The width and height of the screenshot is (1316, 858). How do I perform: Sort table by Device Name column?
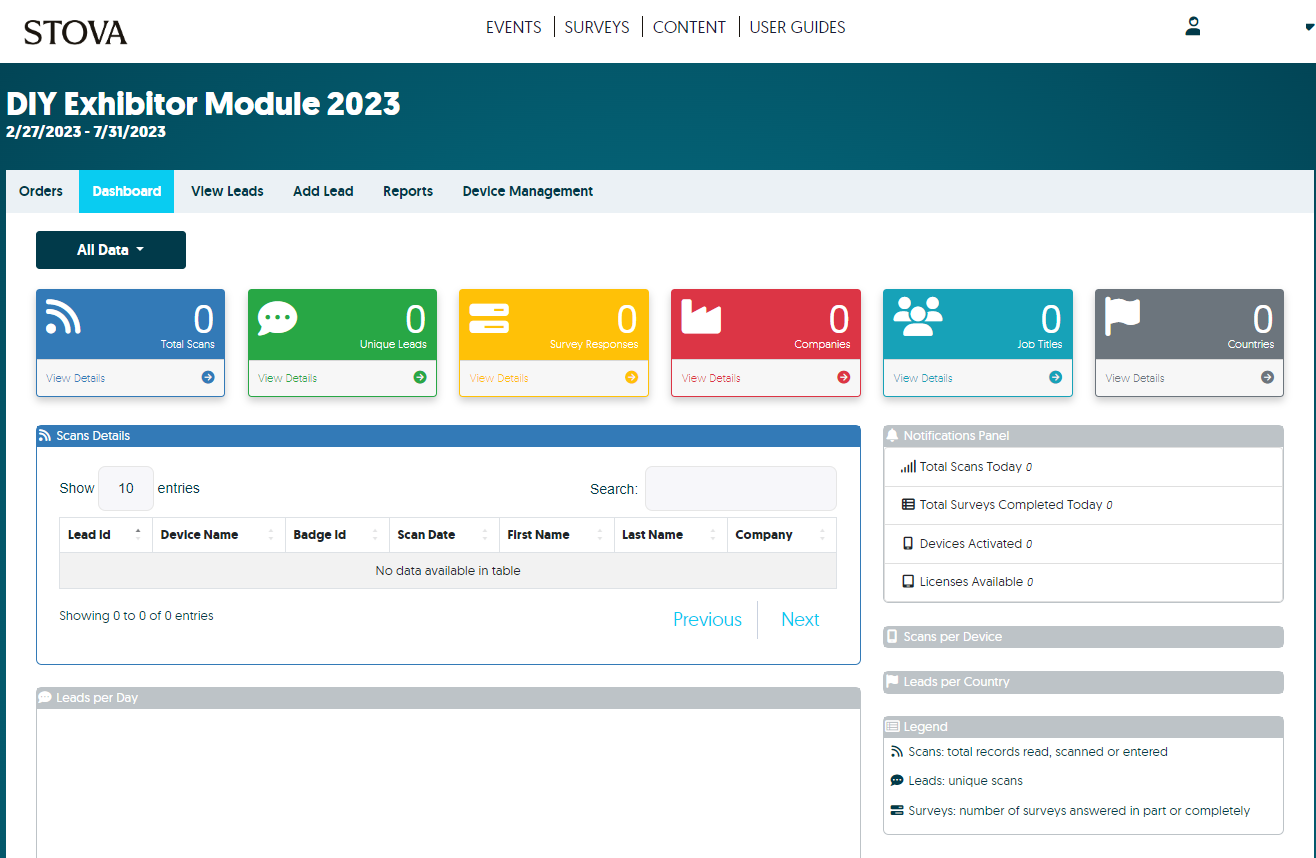pos(218,535)
